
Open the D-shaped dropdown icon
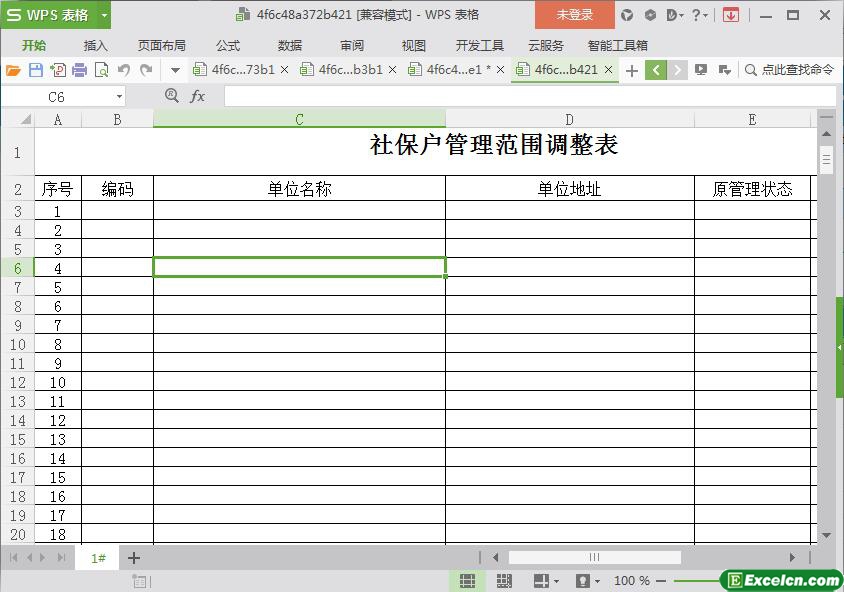(674, 15)
